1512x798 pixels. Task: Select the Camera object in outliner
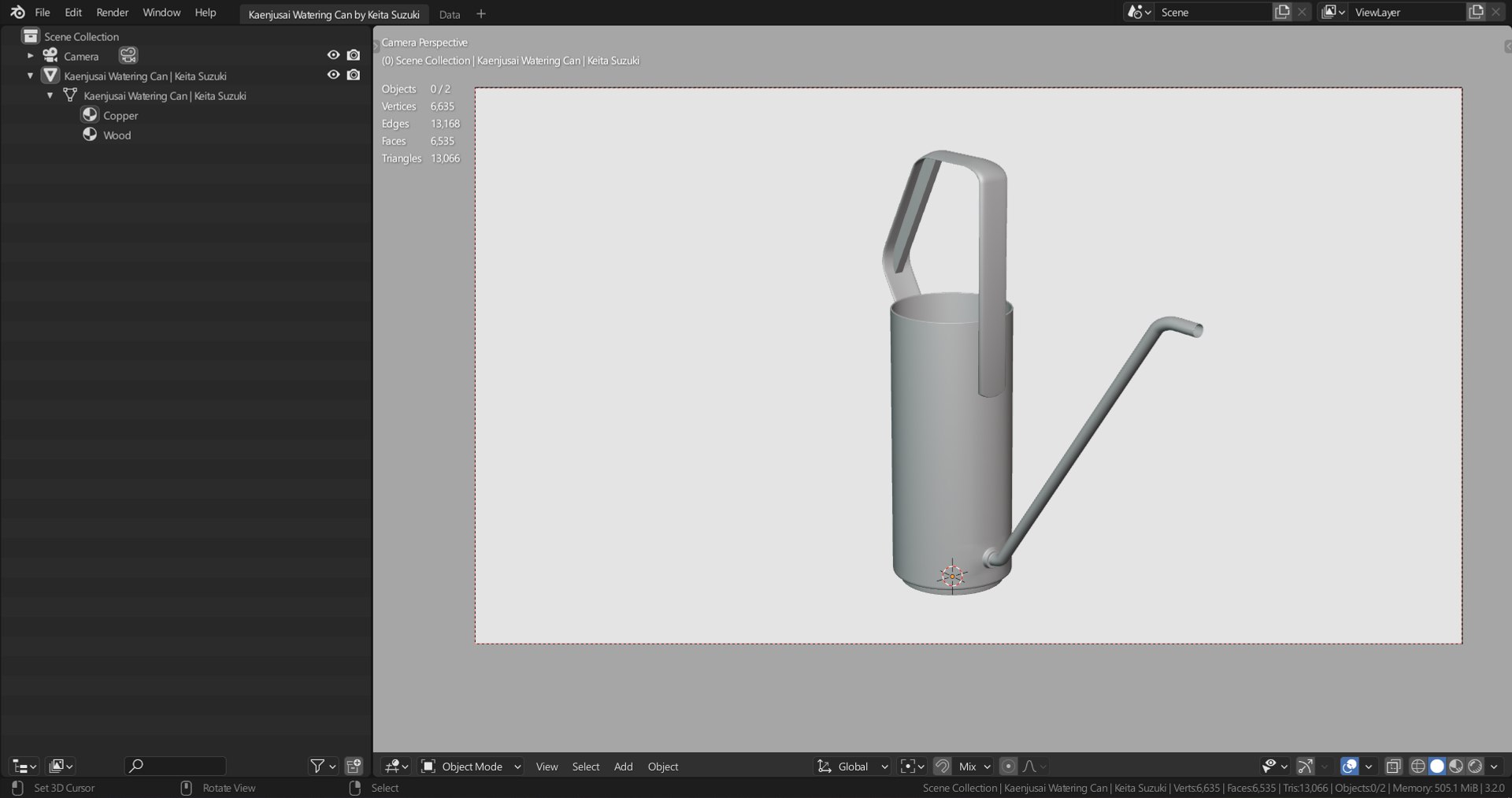pyautogui.click(x=81, y=56)
